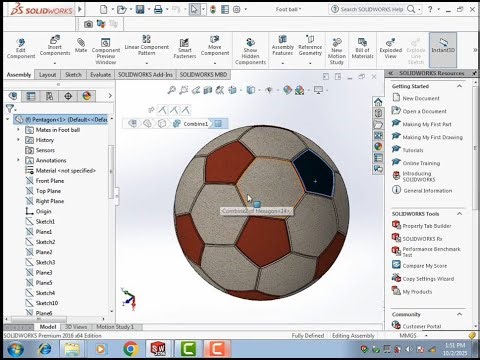Expand the SOLIDWORKS menu arrow

pos(80,10)
